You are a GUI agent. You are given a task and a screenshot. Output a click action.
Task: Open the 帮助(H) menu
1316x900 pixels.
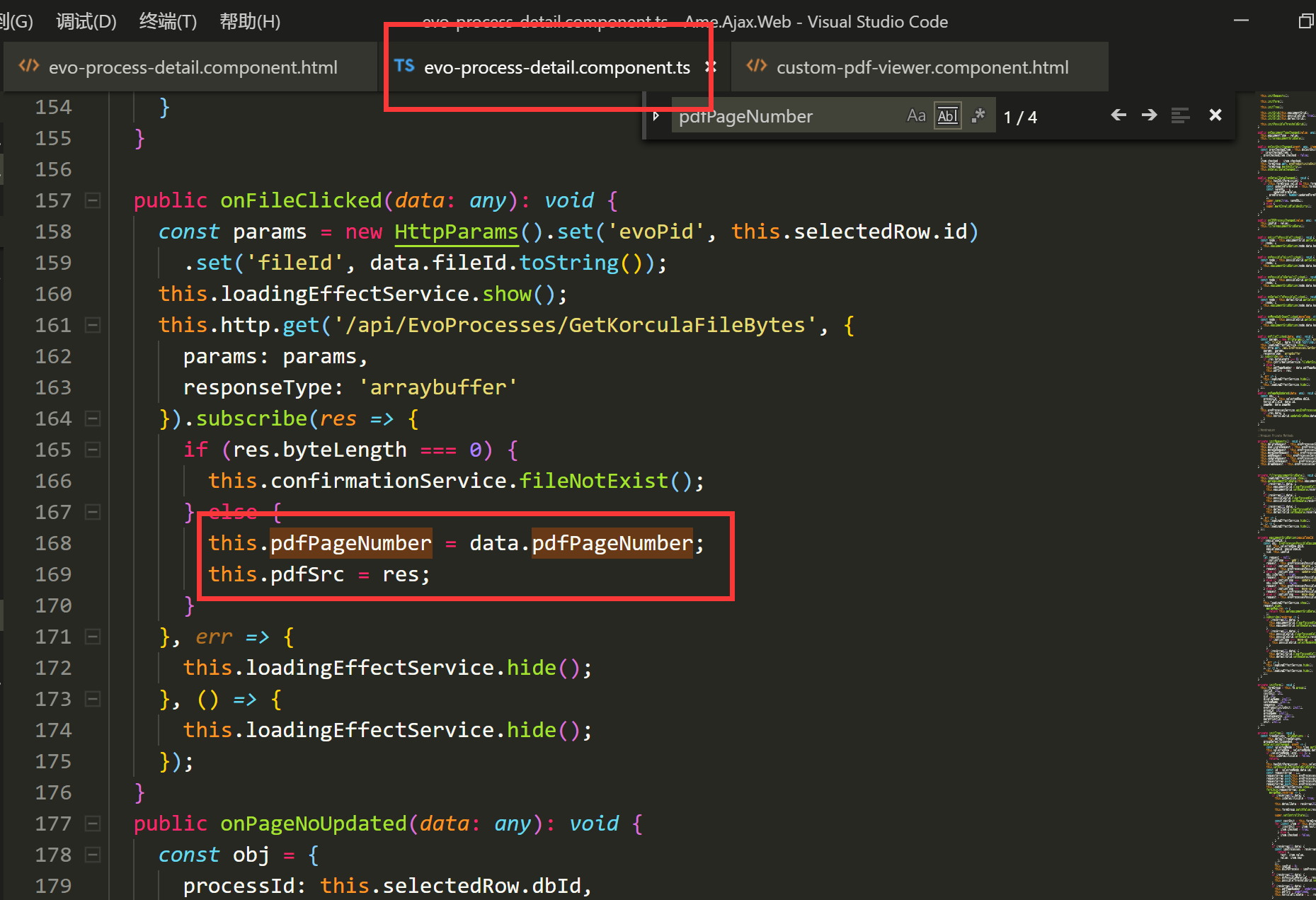[x=250, y=21]
